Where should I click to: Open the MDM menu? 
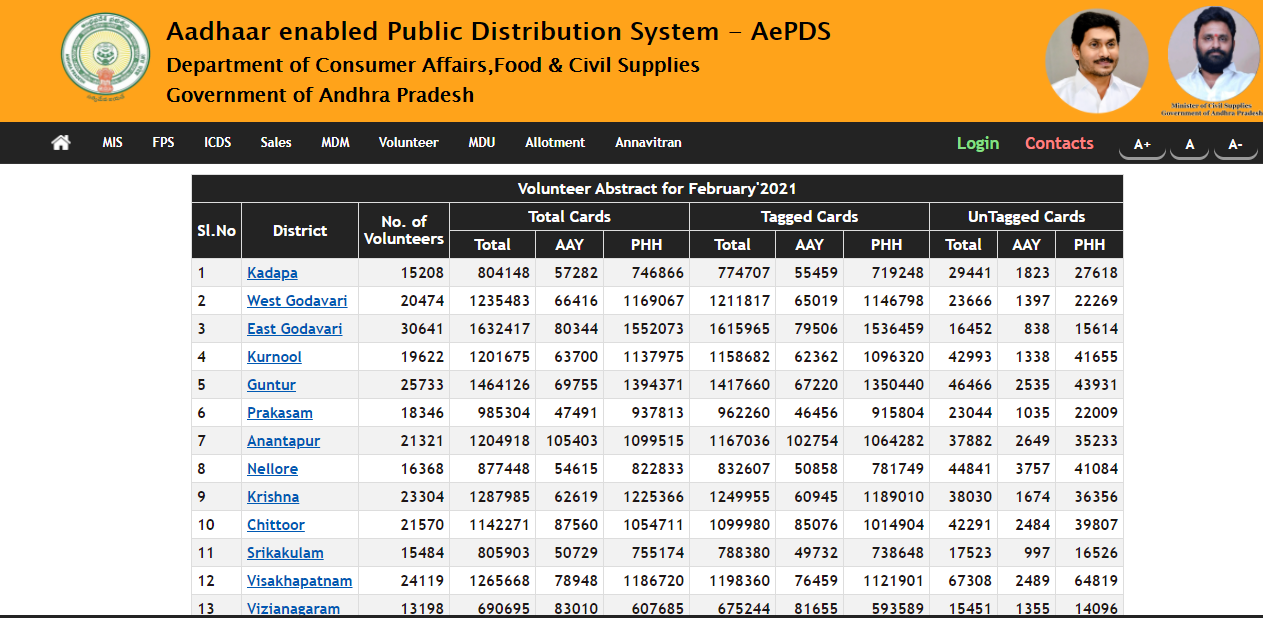pos(335,143)
